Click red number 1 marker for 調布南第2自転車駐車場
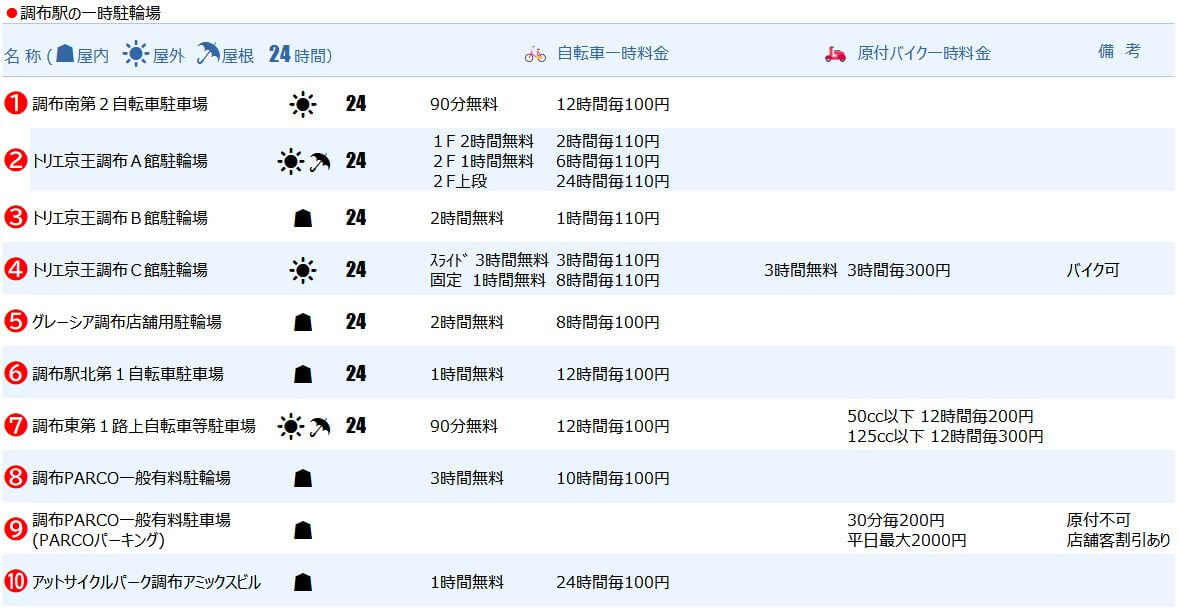This screenshot has width=1179, height=611. (x=15, y=103)
